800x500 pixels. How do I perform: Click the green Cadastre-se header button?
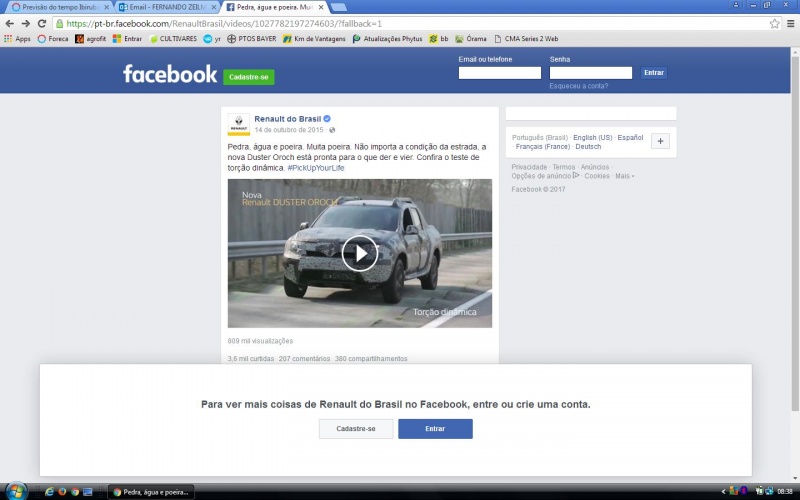[248, 77]
